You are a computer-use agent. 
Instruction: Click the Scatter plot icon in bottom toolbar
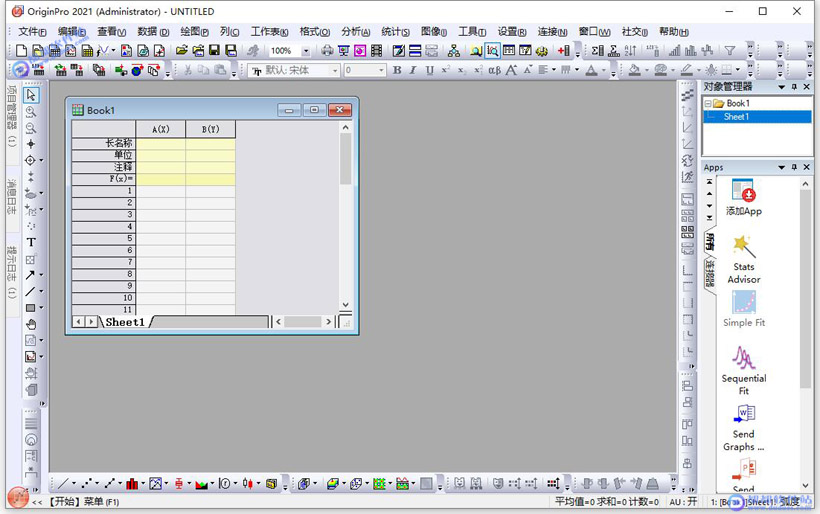click(87, 484)
